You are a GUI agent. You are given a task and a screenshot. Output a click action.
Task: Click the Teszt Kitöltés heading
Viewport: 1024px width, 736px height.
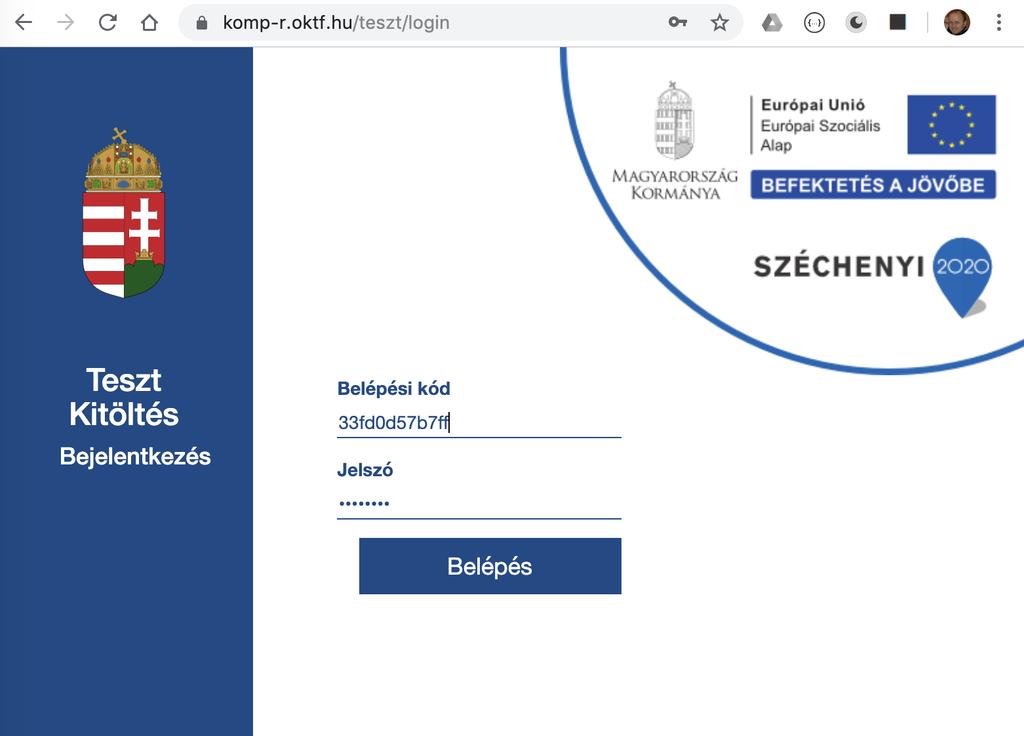pyautogui.click(x=123, y=397)
